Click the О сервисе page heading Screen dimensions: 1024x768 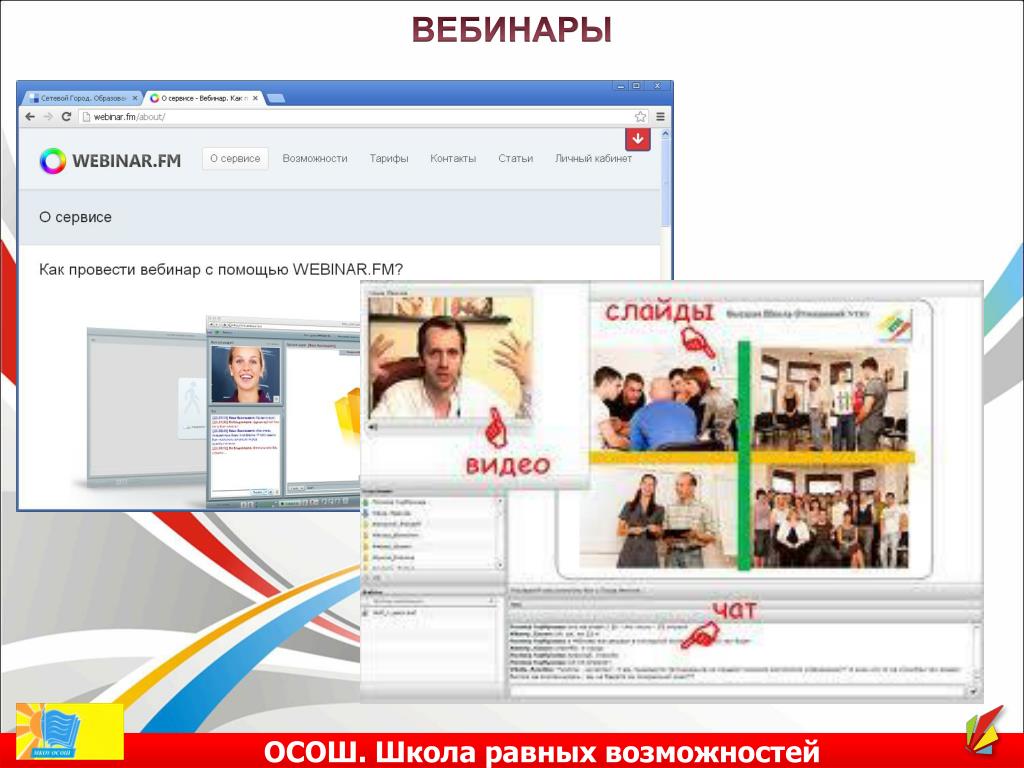pyautogui.click(x=75, y=217)
